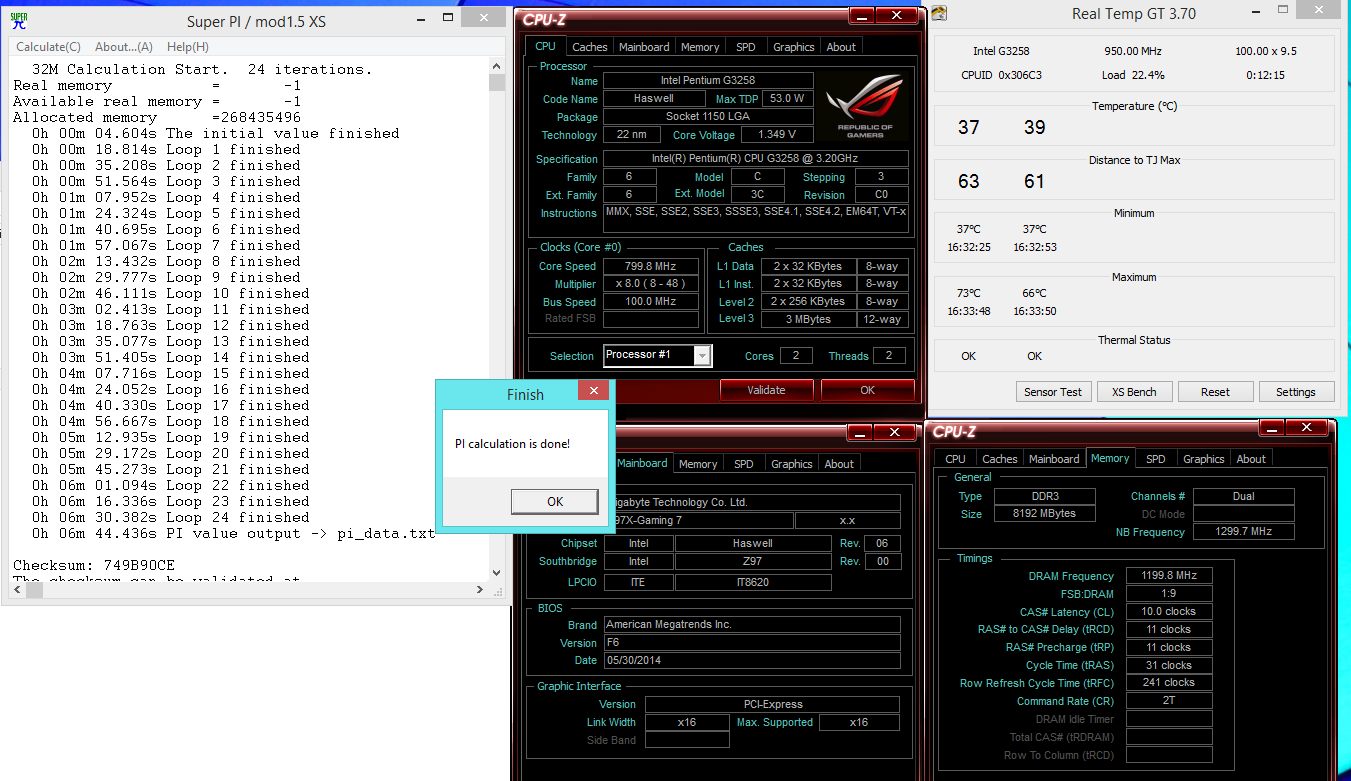1351x781 pixels.
Task: Click the BIOS Date field 05/30/2014
Action: pyautogui.click(x=752, y=660)
